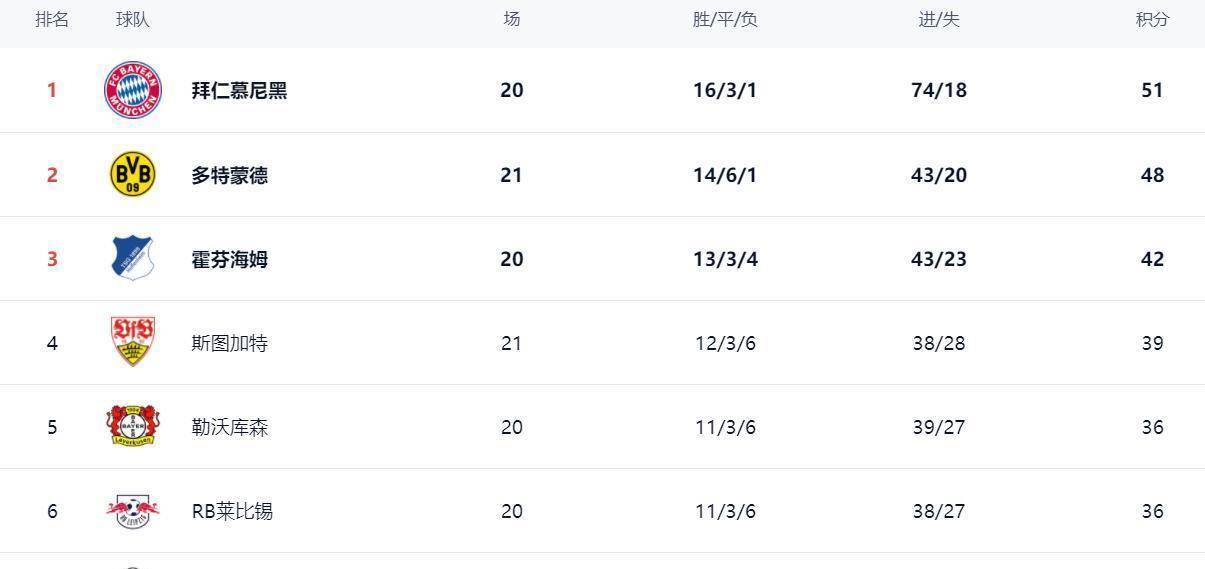Sort by the 积分 column header
1205x569 pixels.
[x=1152, y=19]
